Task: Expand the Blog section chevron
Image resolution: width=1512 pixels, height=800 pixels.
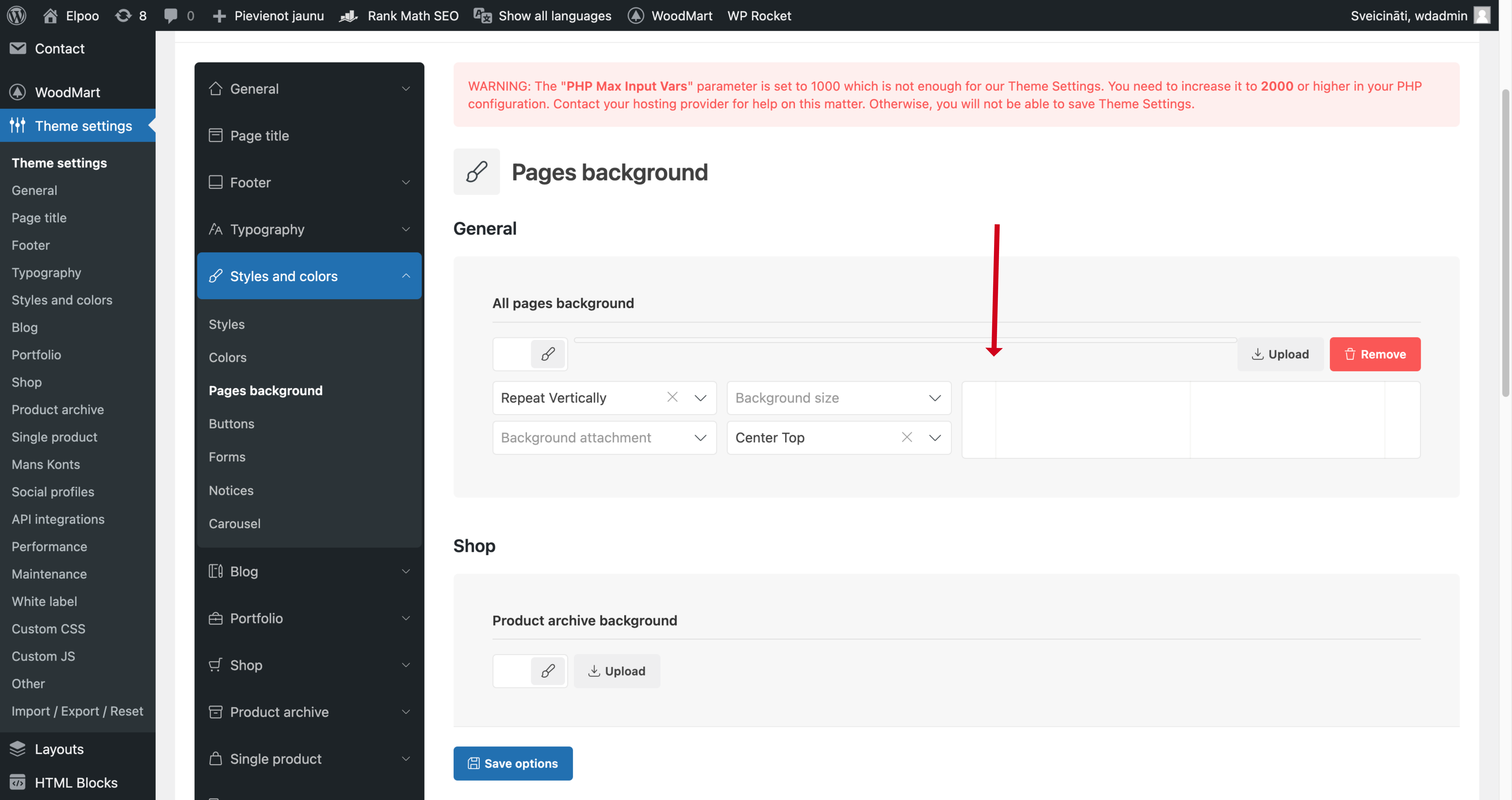Action: (406, 571)
